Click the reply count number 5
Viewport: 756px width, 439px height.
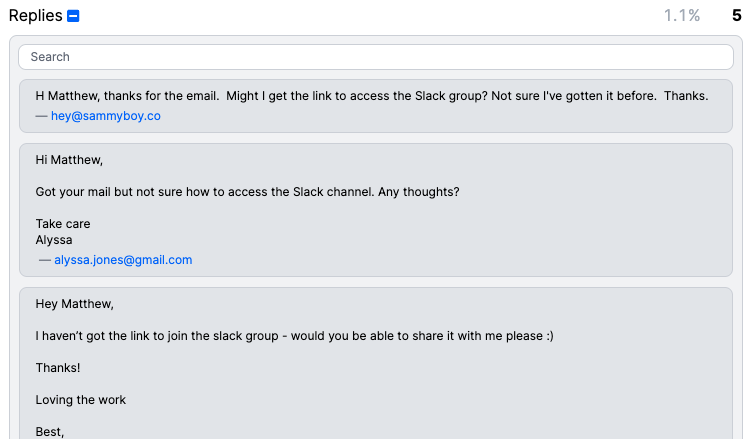pyautogui.click(x=737, y=15)
